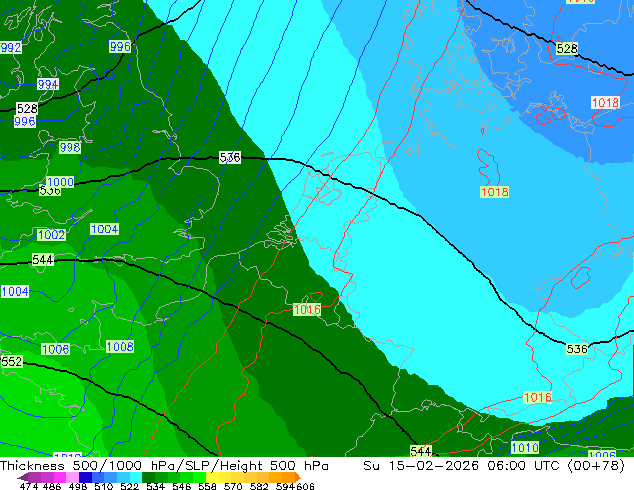Image resolution: width=634 pixels, height=490 pixels.
Task: Click the blue 1002 isobar label
Action: click(x=51, y=234)
